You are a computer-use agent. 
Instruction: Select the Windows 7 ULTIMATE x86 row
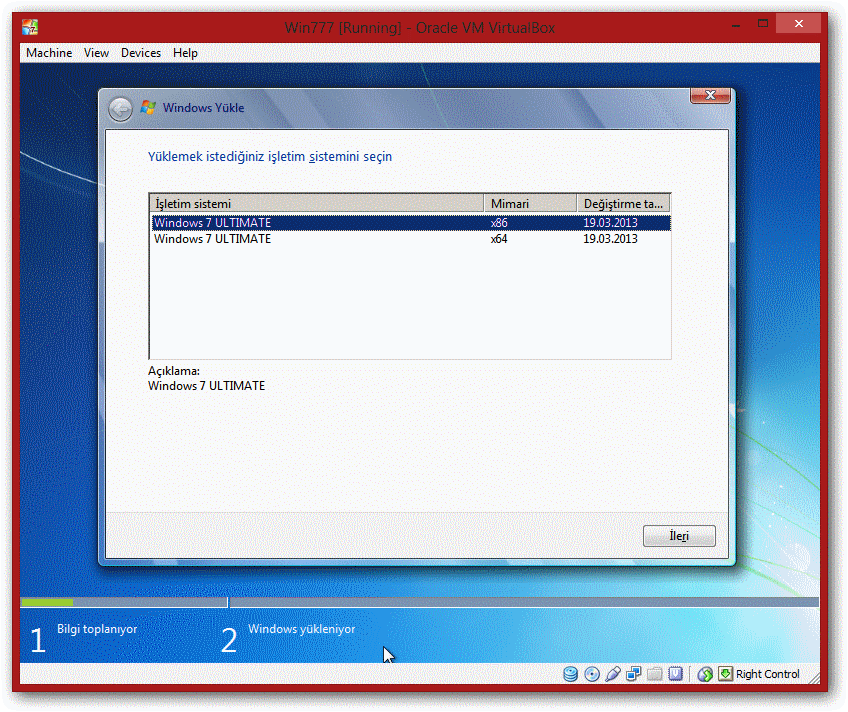click(411, 223)
